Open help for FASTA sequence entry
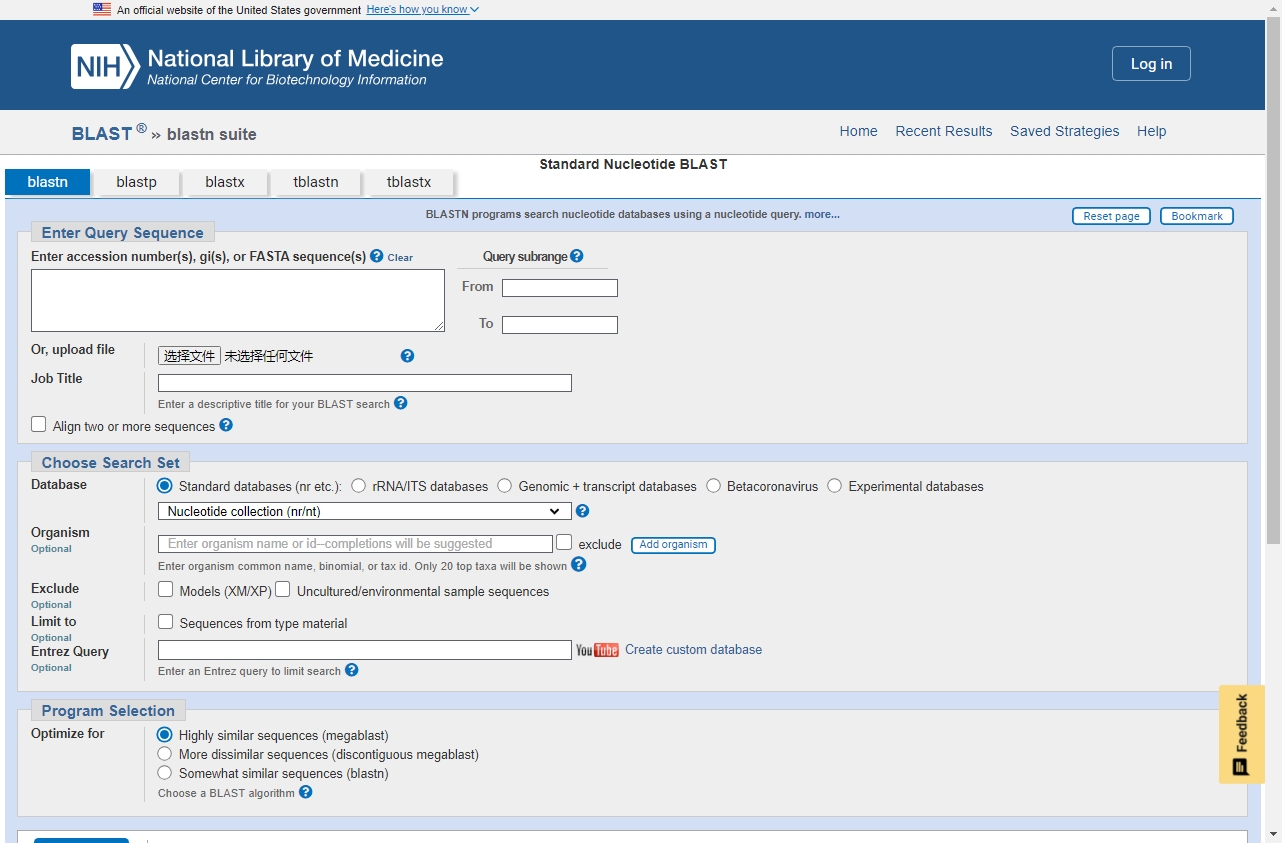The height and width of the screenshot is (843, 1282). 377,256
